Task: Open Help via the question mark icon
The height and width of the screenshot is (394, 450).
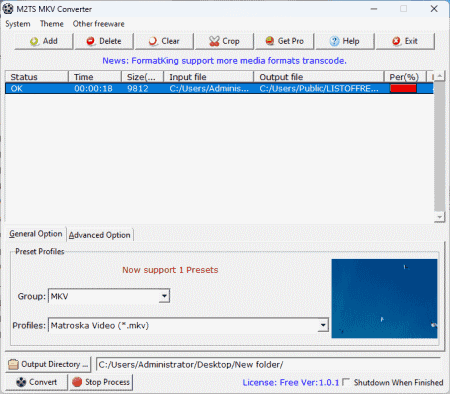Action: [x=334, y=41]
